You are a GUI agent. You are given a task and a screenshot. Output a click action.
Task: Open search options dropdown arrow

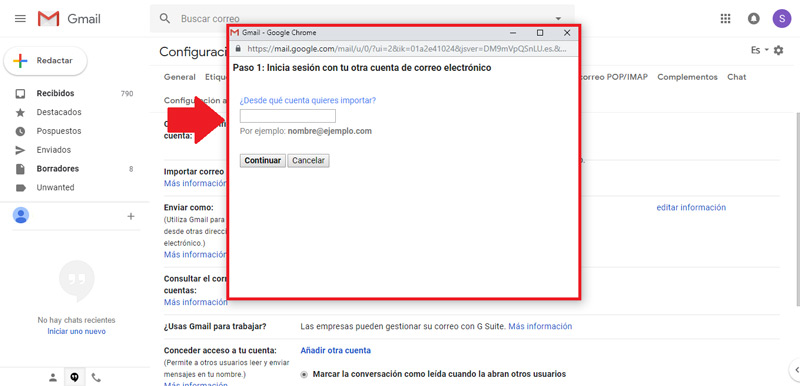pyautogui.click(x=558, y=19)
